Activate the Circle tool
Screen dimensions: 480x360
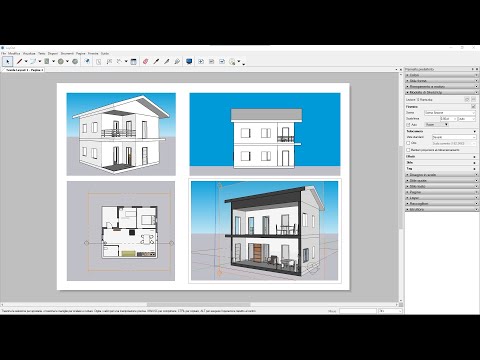[61, 61]
